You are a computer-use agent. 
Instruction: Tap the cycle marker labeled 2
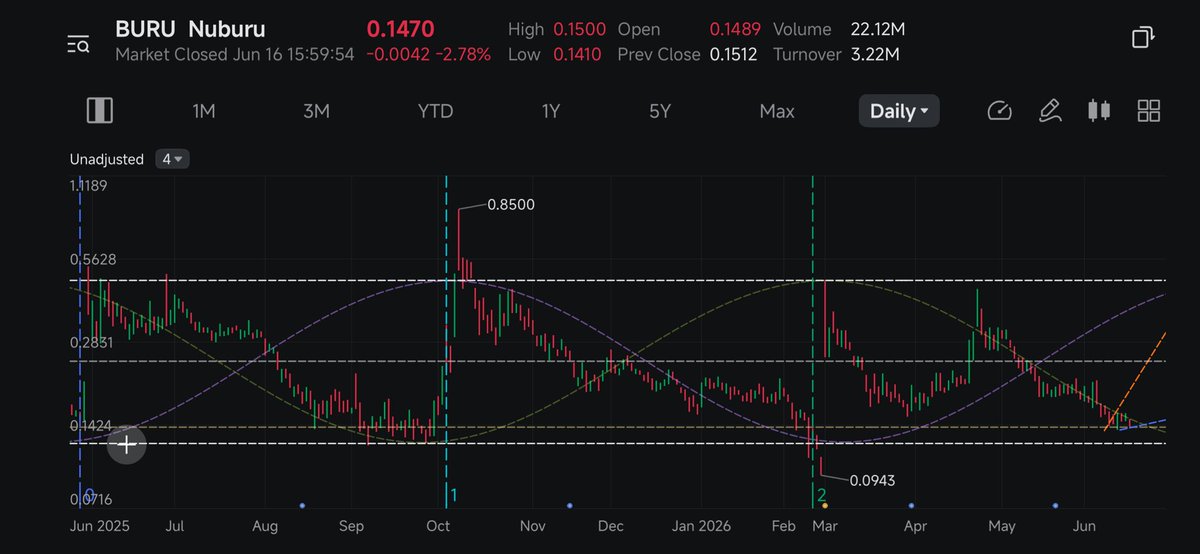821,495
